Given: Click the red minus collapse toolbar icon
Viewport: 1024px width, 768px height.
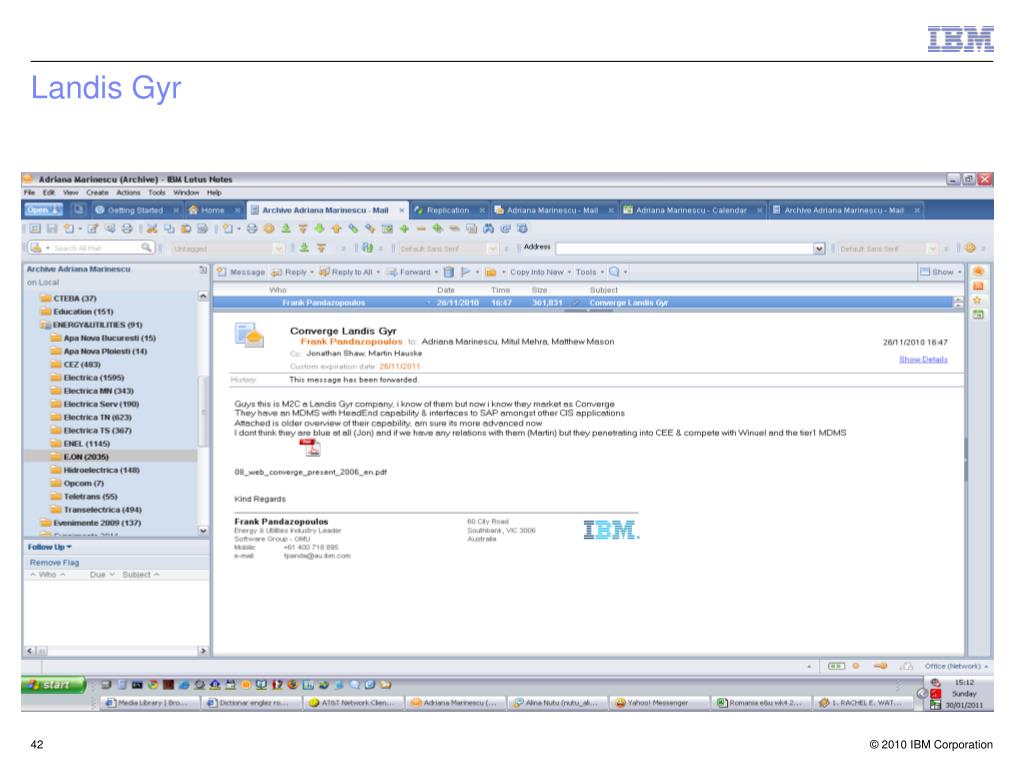Looking at the screenshot, I should [x=421, y=229].
